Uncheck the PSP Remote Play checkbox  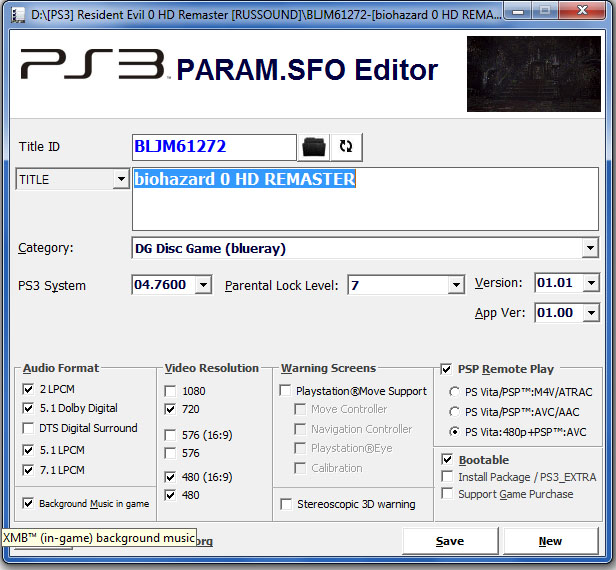[x=446, y=369]
